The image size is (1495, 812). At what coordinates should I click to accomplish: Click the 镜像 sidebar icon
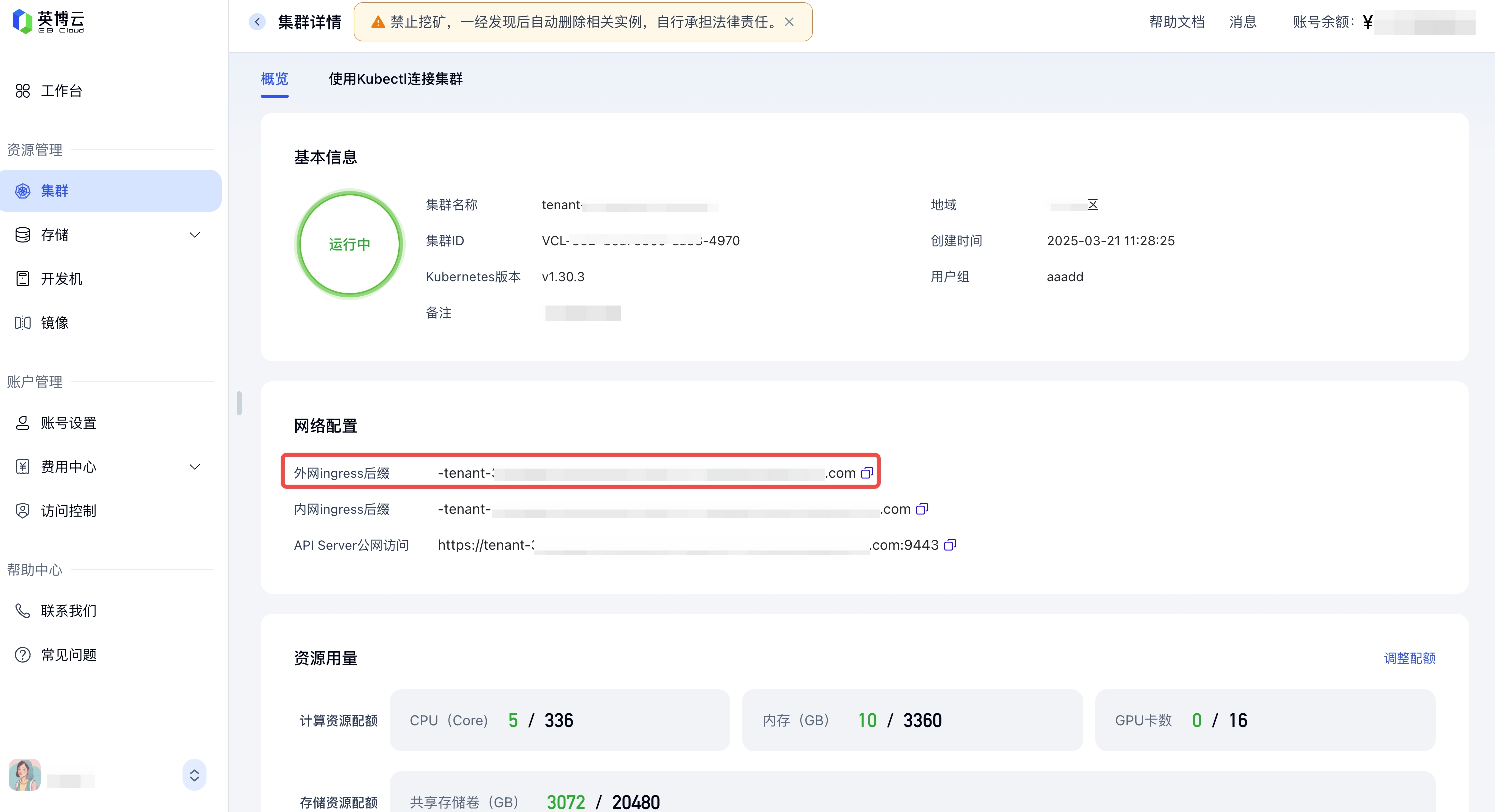22,322
